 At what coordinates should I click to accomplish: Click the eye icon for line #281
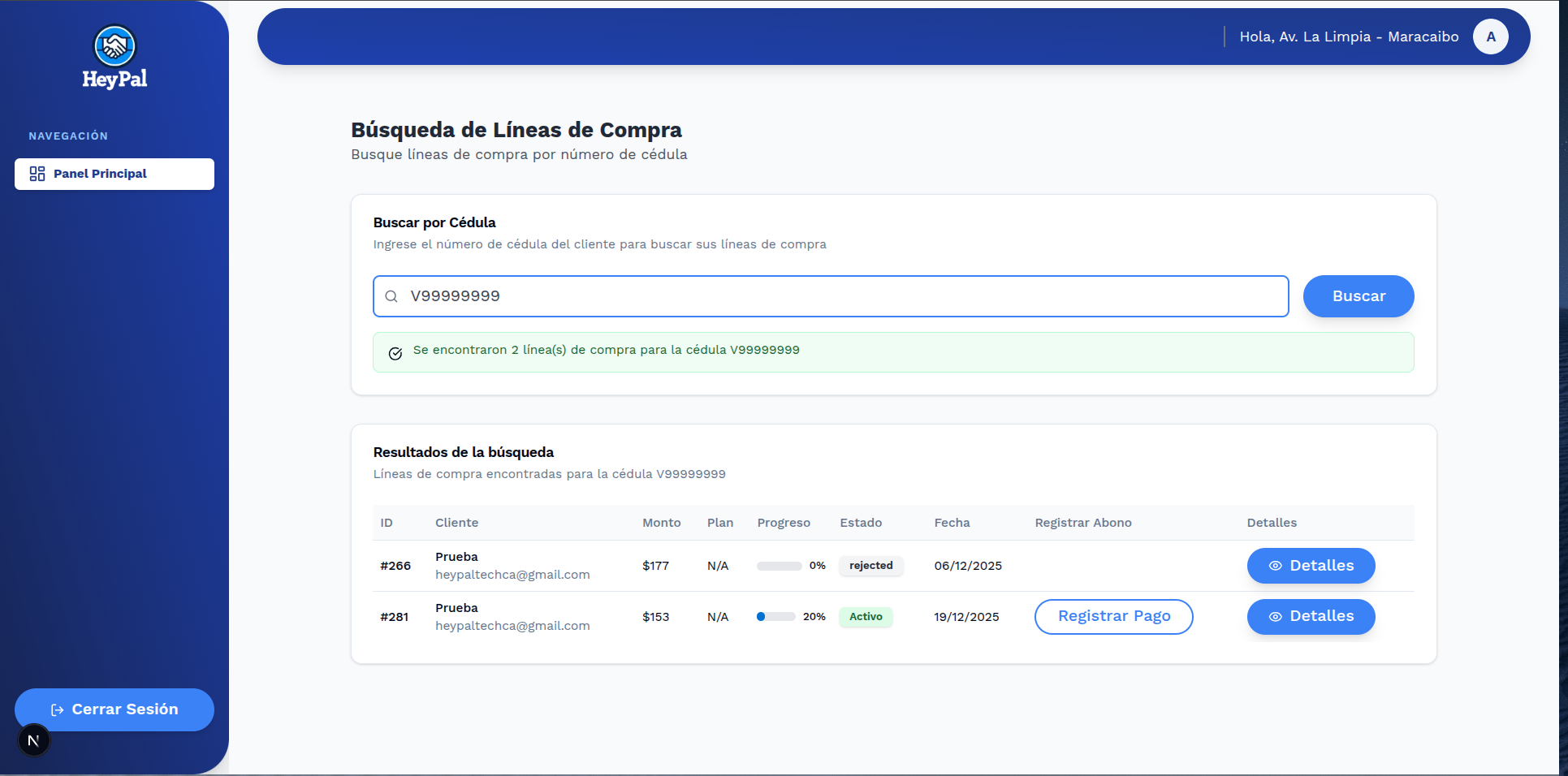(1275, 617)
